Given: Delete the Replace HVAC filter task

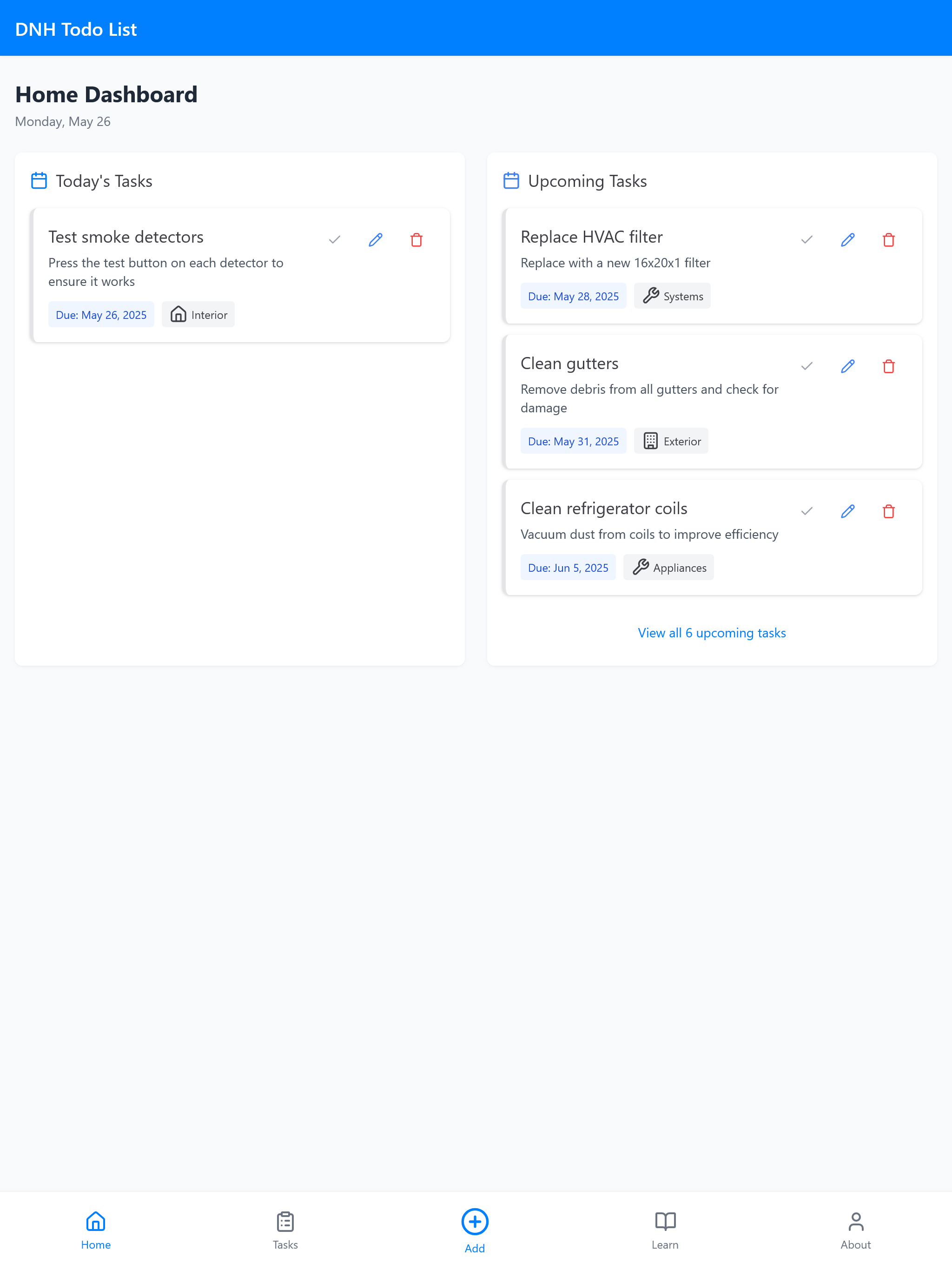Looking at the screenshot, I should (x=889, y=239).
